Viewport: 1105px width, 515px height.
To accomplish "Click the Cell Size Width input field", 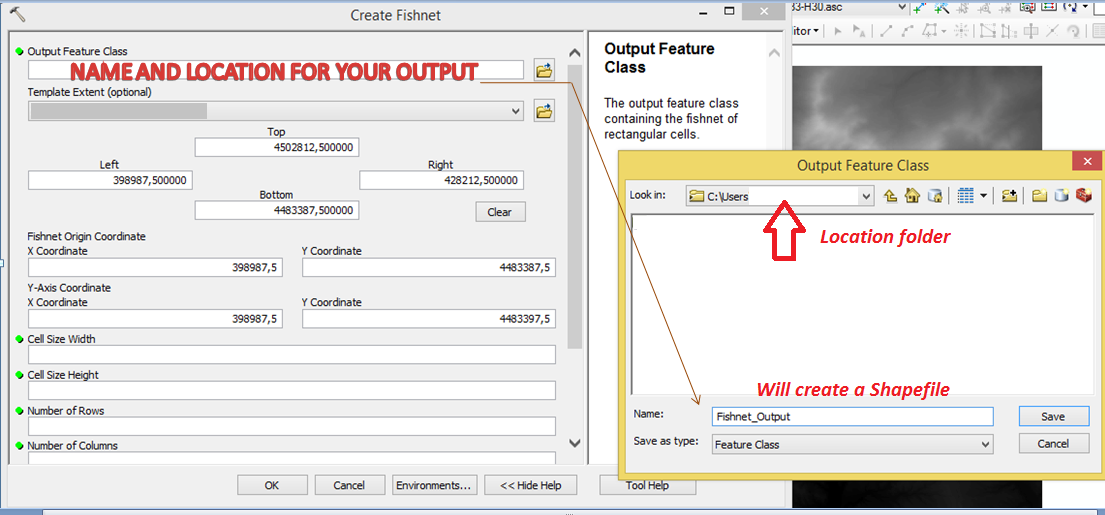I will 291,354.
